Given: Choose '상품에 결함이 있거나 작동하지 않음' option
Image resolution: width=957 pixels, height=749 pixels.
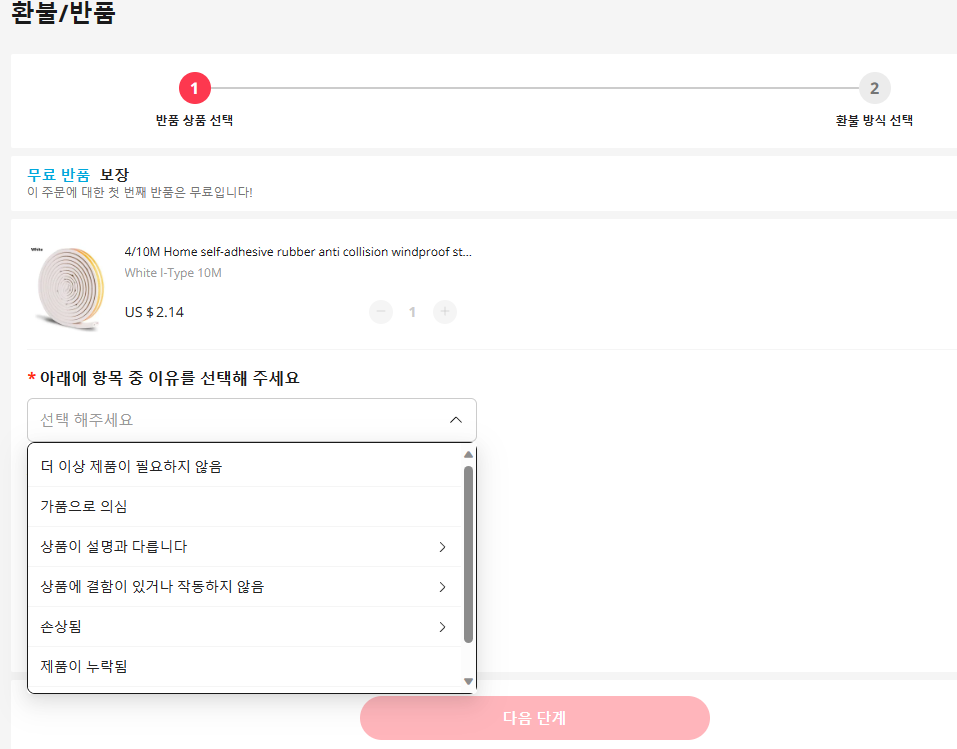Looking at the screenshot, I should [x=245, y=587].
